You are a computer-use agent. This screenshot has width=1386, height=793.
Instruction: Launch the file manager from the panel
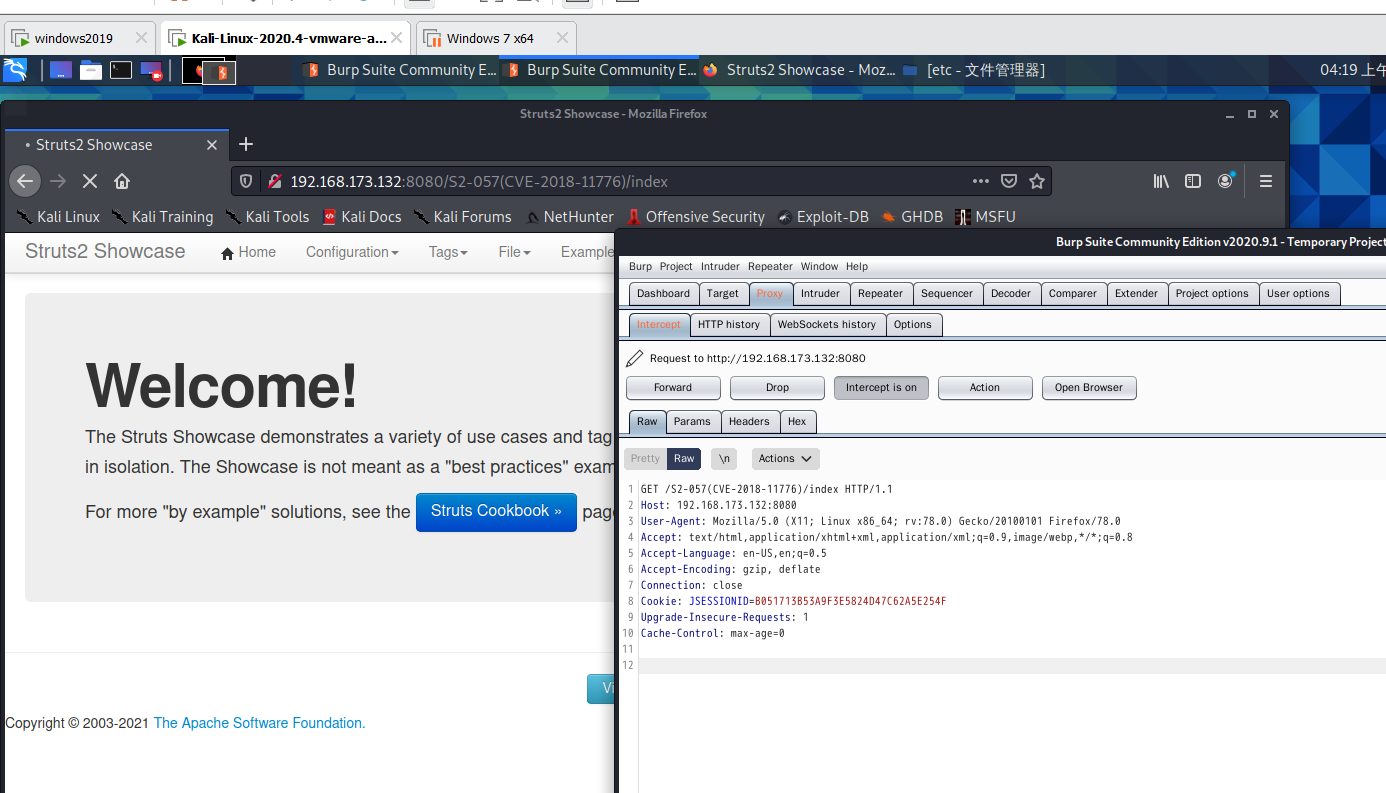[91, 70]
